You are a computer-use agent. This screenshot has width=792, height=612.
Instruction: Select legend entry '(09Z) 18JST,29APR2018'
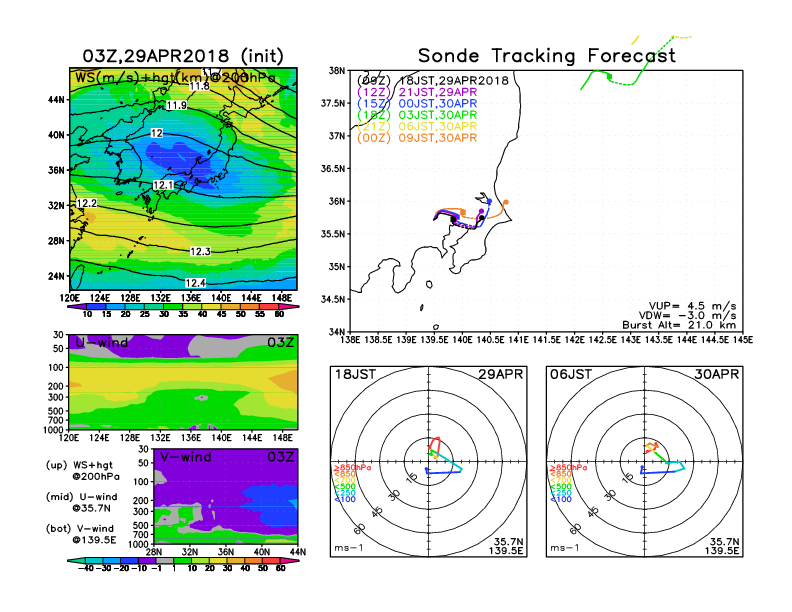click(x=433, y=80)
